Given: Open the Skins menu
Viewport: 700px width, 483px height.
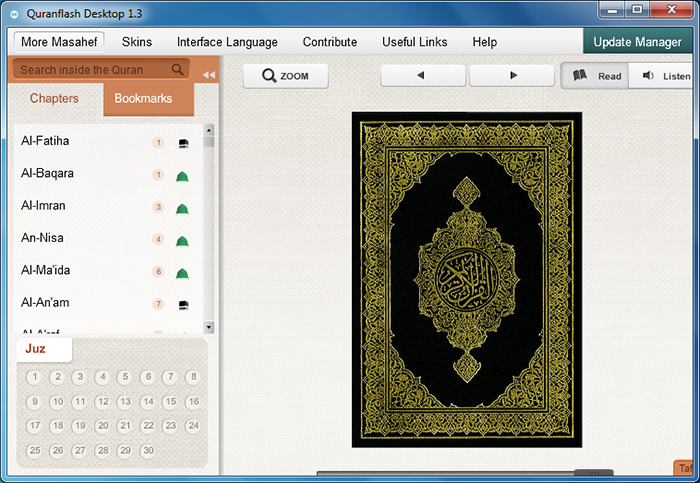Looking at the screenshot, I should [137, 42].
